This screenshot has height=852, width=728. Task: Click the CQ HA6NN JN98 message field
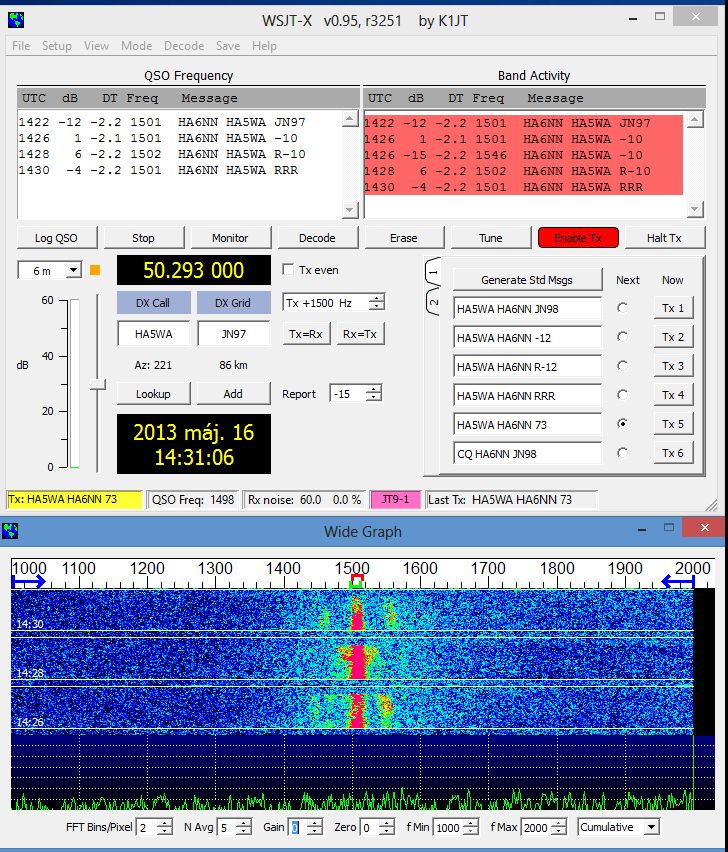tap(528, 453)
